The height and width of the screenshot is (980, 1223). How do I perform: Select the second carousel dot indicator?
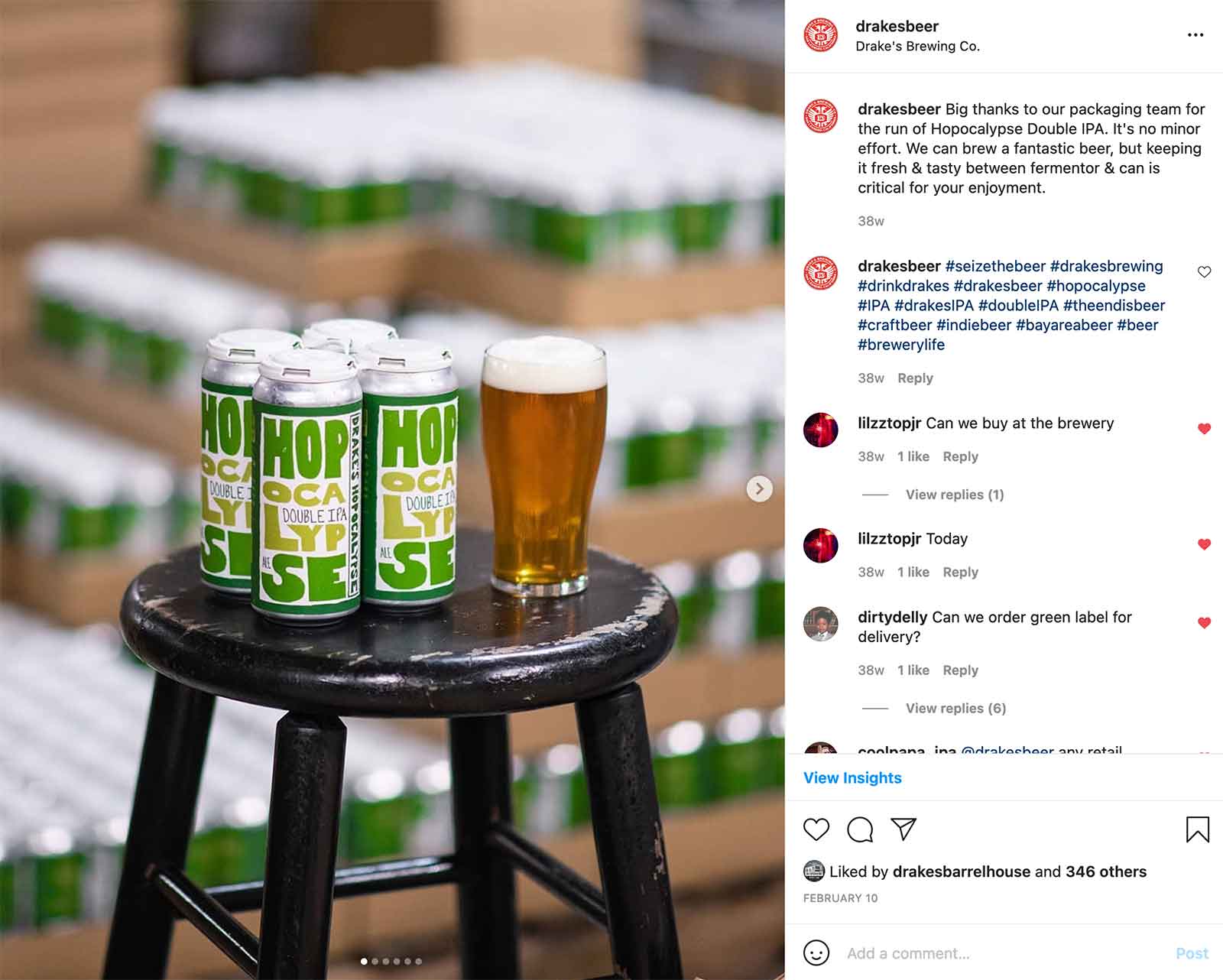point(375,962)
